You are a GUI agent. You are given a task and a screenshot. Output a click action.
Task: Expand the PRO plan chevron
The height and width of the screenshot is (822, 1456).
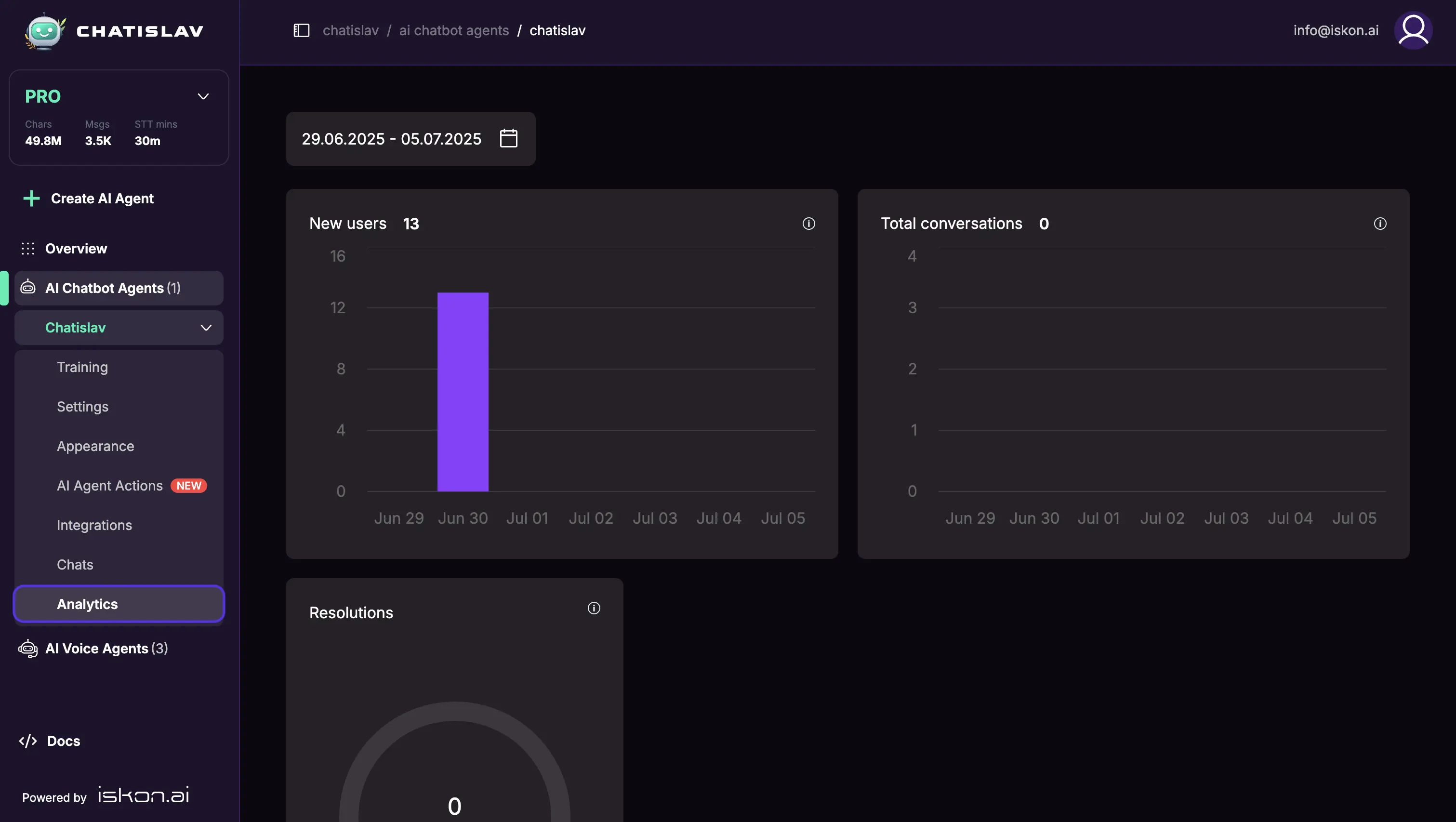(x=203, y=97)
